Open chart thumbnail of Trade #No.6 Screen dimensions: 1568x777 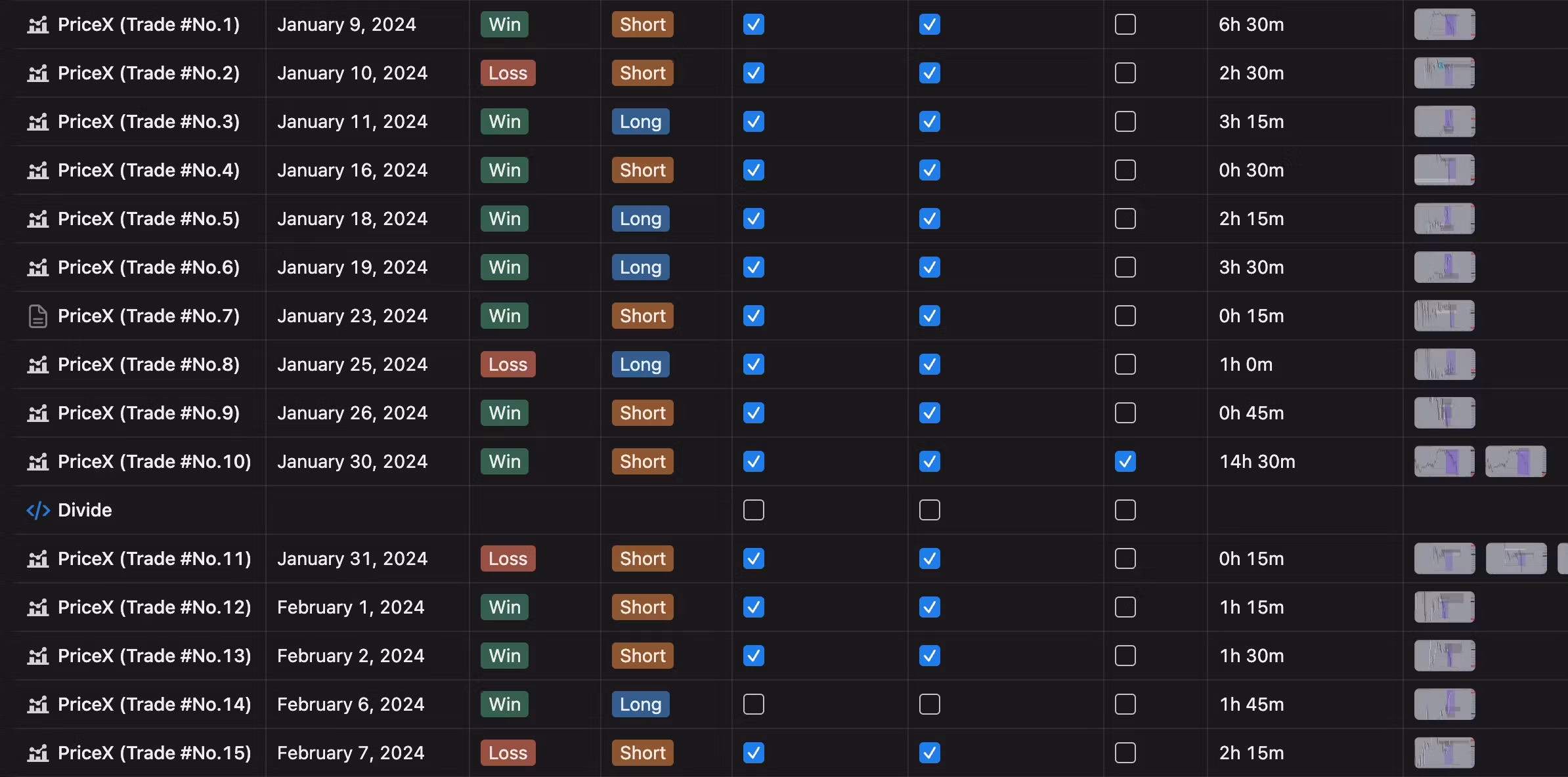(x=1444, y=268)
